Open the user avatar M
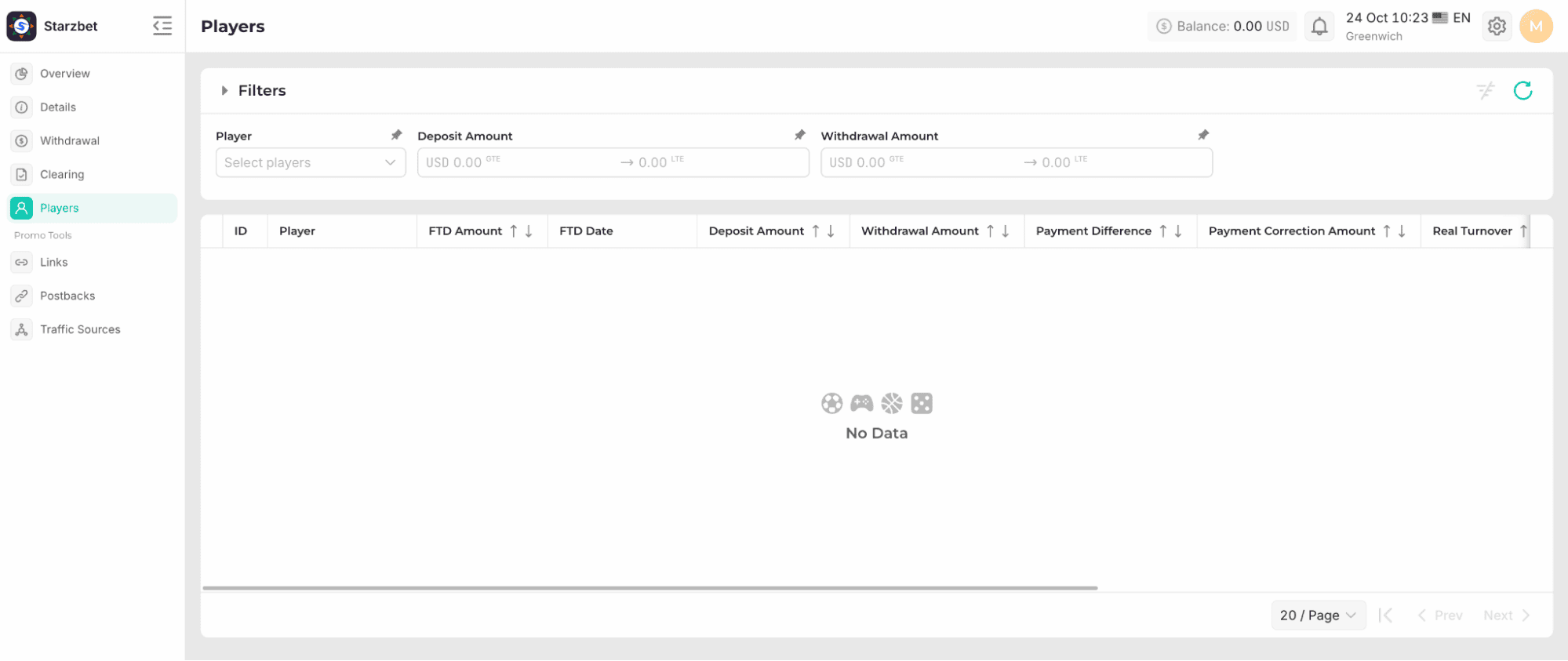The height and width of the screenshot is (661, 1568). pyautogui.click(x=1536, y=27)
